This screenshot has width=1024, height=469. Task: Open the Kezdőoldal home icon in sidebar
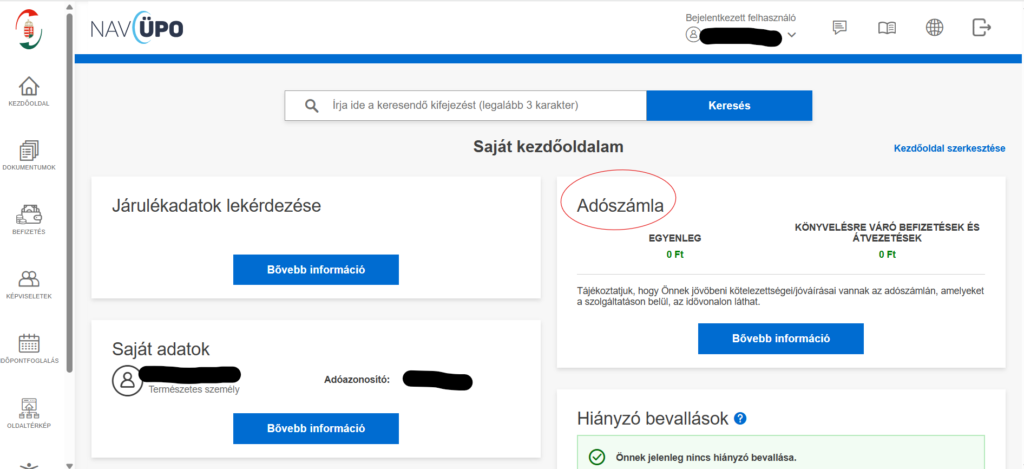pos(29,86)
